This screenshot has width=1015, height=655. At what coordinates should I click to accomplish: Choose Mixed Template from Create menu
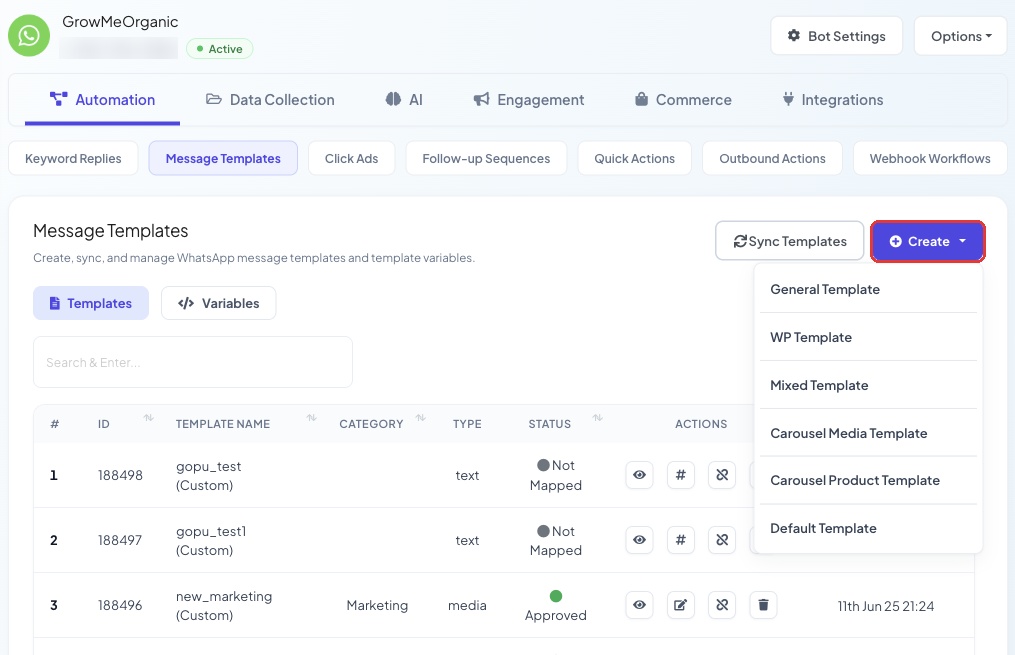868,385
